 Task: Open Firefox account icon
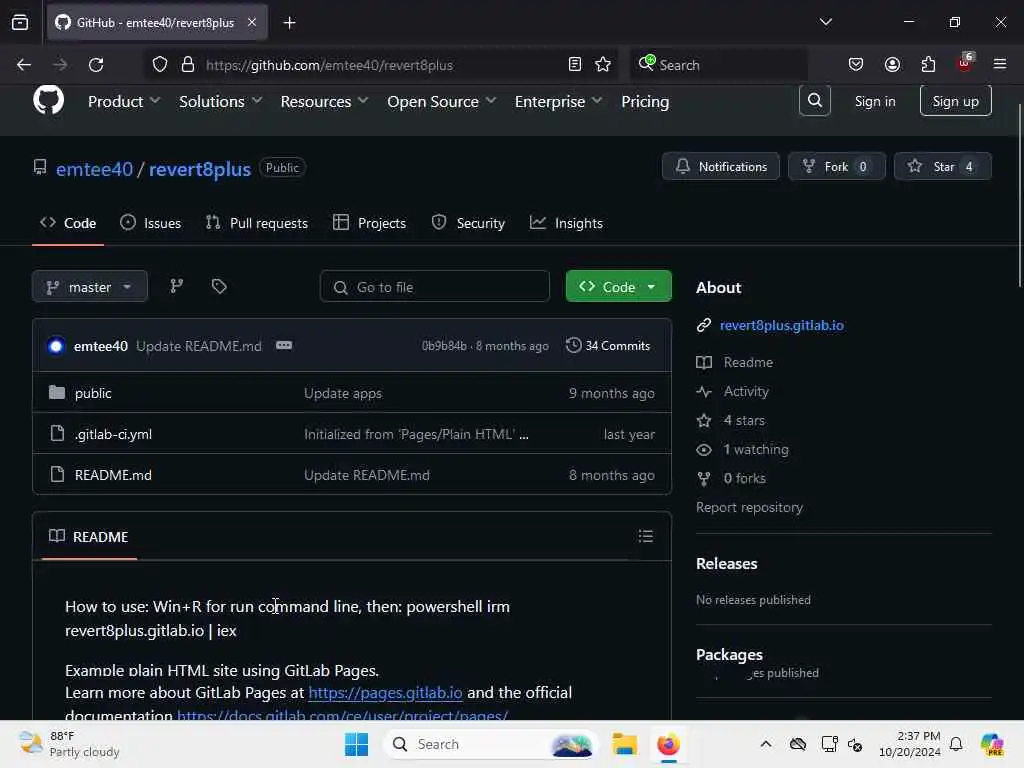[892, 65]
